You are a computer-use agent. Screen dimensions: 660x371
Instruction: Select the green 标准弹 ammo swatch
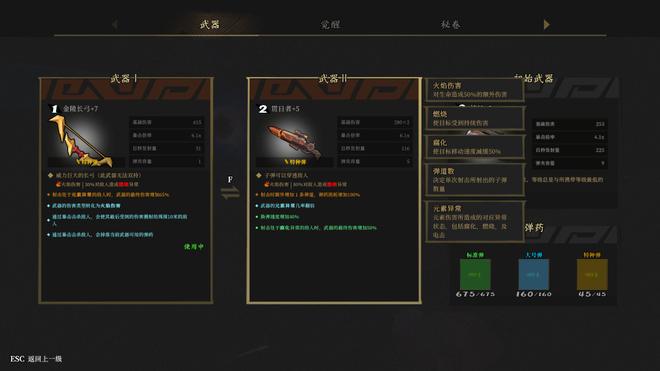(x=475, y=275)
